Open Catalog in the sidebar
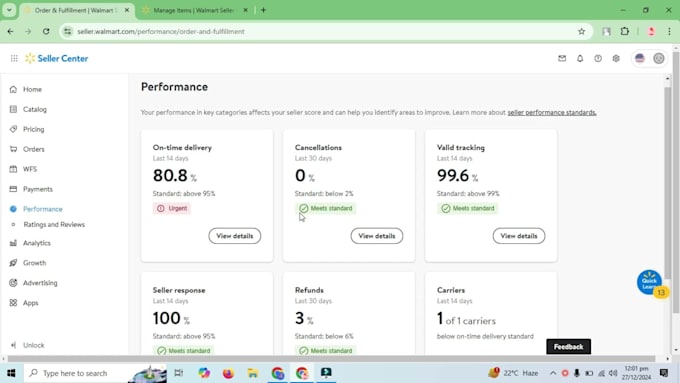Viewport: 680px width, 383px height. tap(35, 109)
